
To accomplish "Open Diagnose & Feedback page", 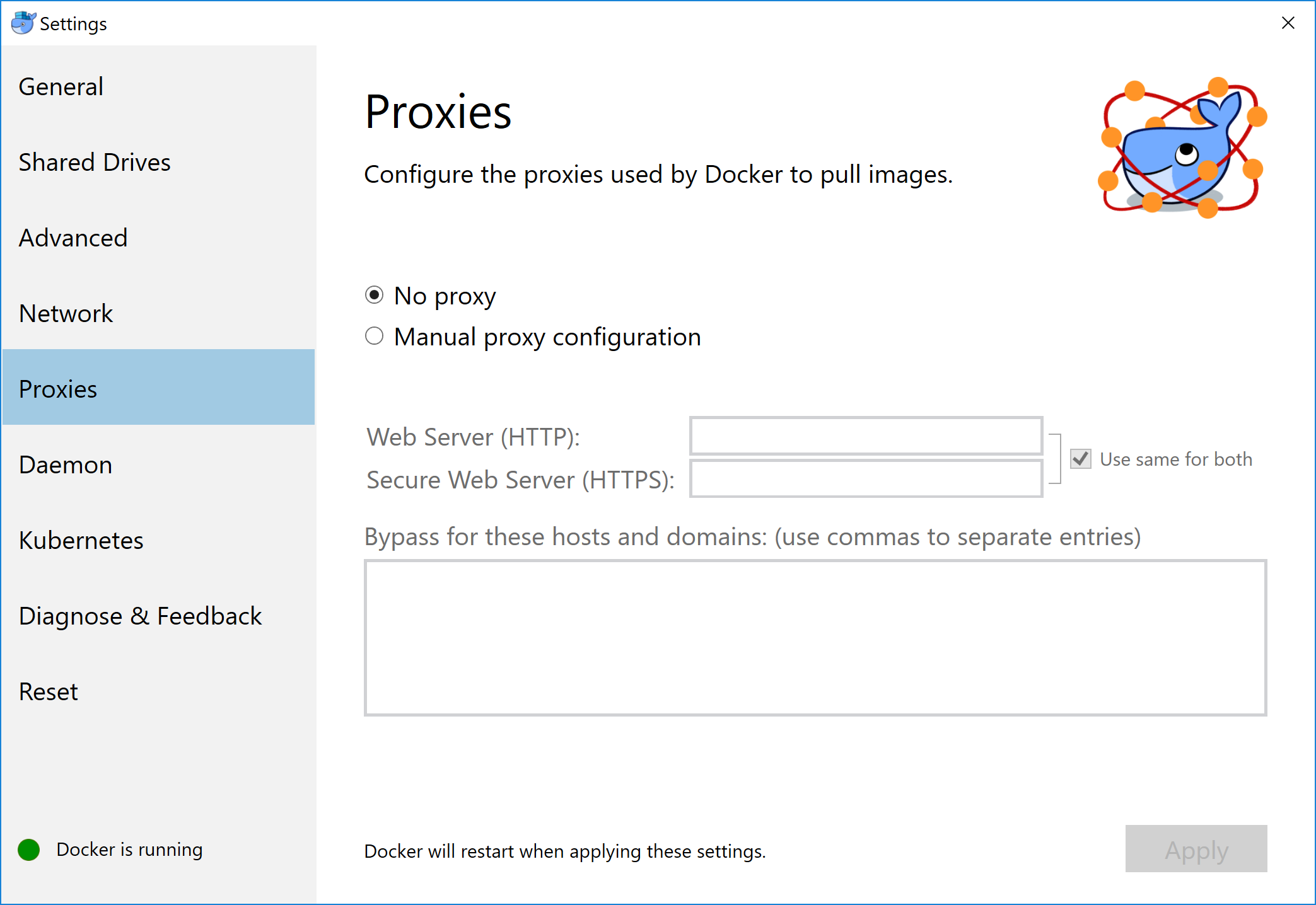I will tap(140, 616).
